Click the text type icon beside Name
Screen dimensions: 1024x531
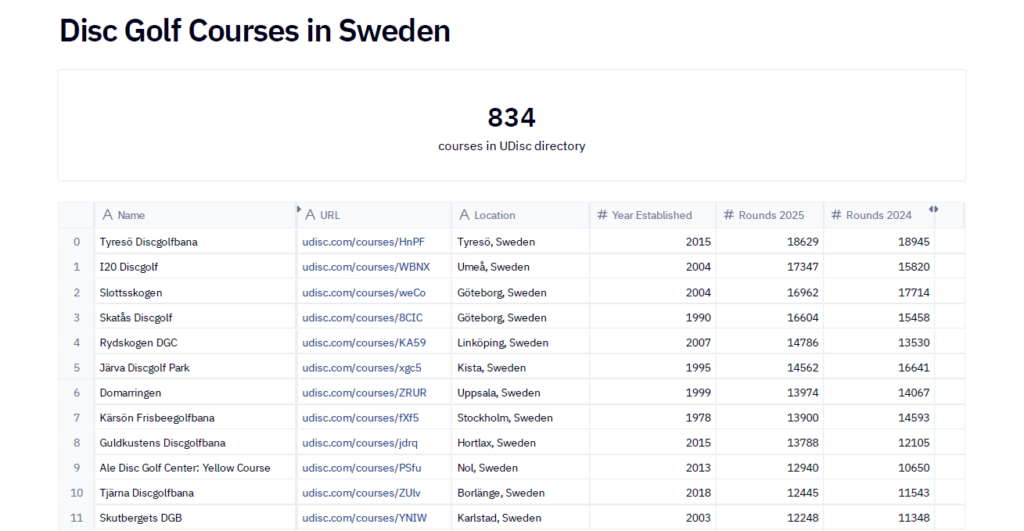point(107,215)
